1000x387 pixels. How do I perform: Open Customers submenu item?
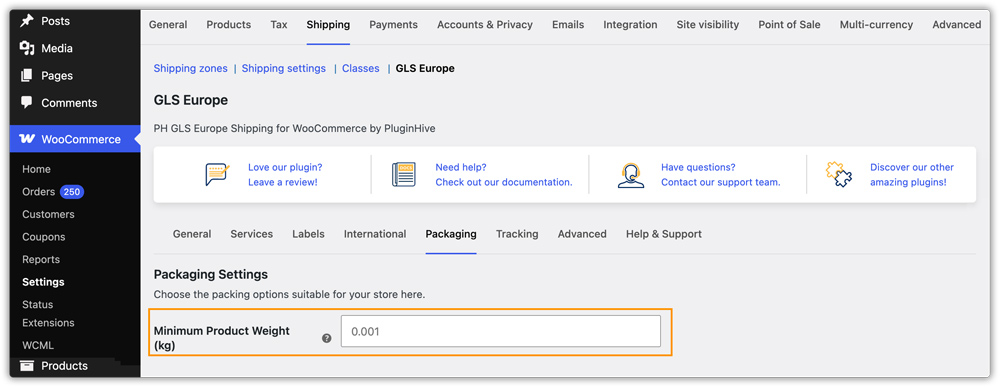coord(48,214)
